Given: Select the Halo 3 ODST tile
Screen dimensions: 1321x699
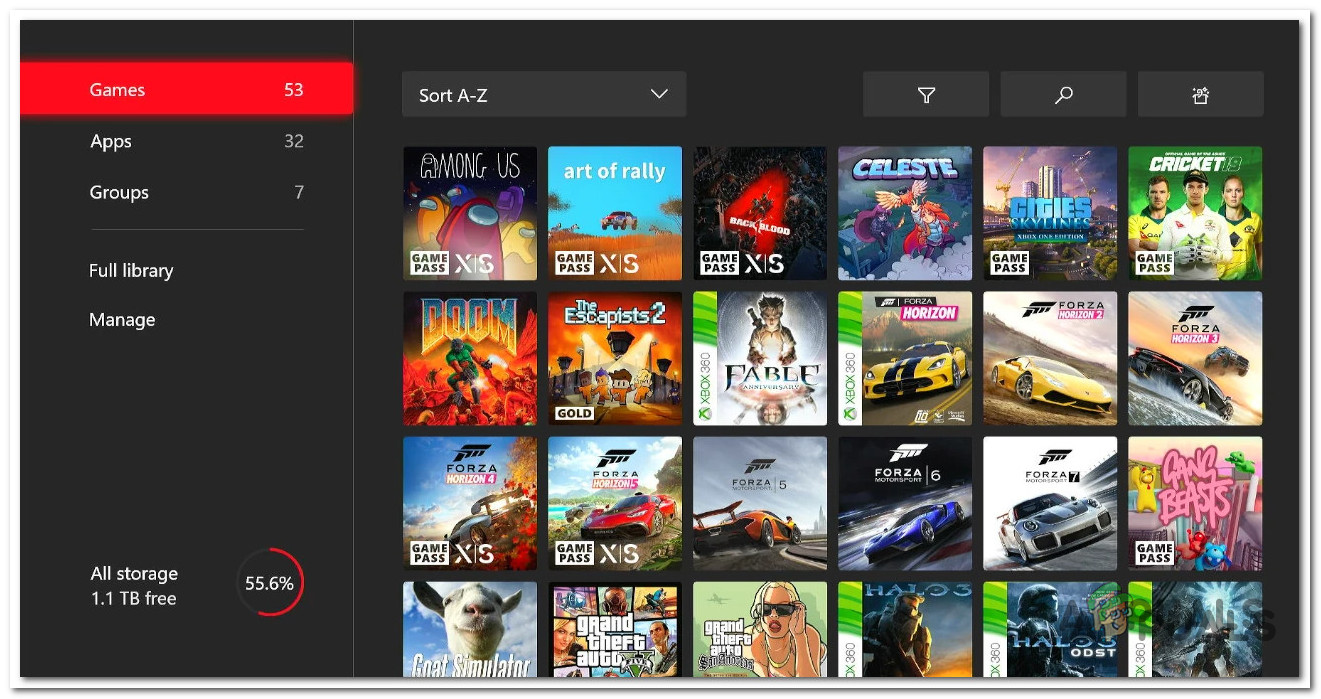Looking at the screenshot, I should [x=1050, y=629].
